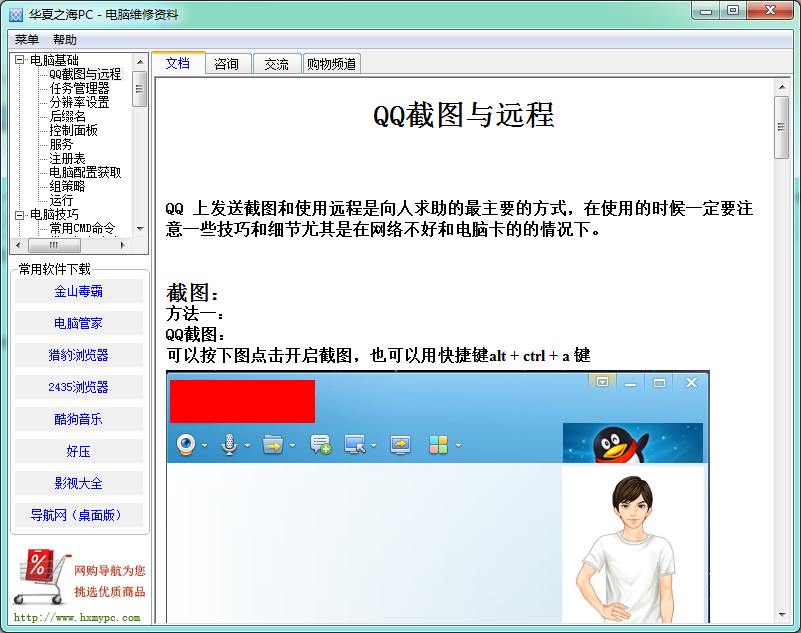Download 电脑管家 software

79,323
